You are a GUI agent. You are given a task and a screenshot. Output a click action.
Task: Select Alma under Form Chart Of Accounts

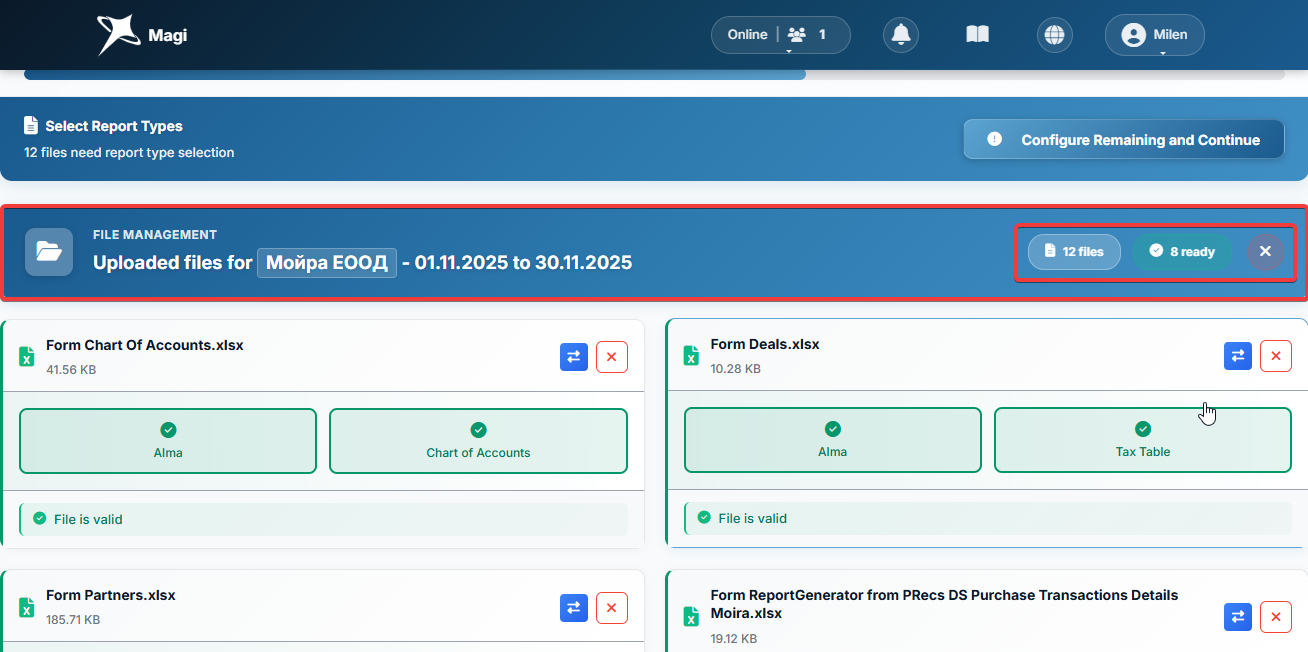click(x=168, y=441)
